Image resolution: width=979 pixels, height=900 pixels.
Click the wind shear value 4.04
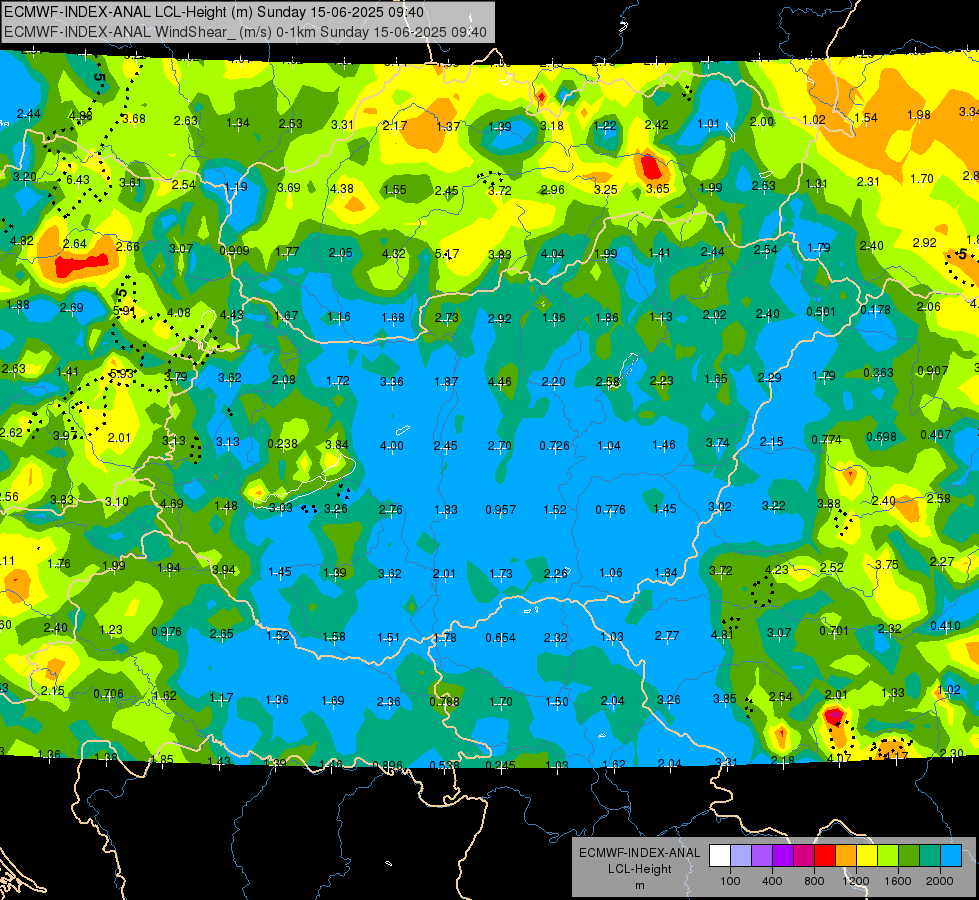[553, 254]
